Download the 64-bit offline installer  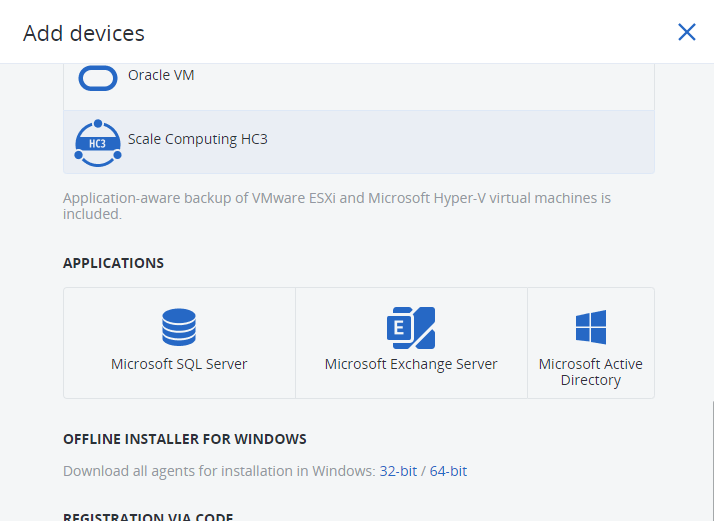(x=448, y=471)
